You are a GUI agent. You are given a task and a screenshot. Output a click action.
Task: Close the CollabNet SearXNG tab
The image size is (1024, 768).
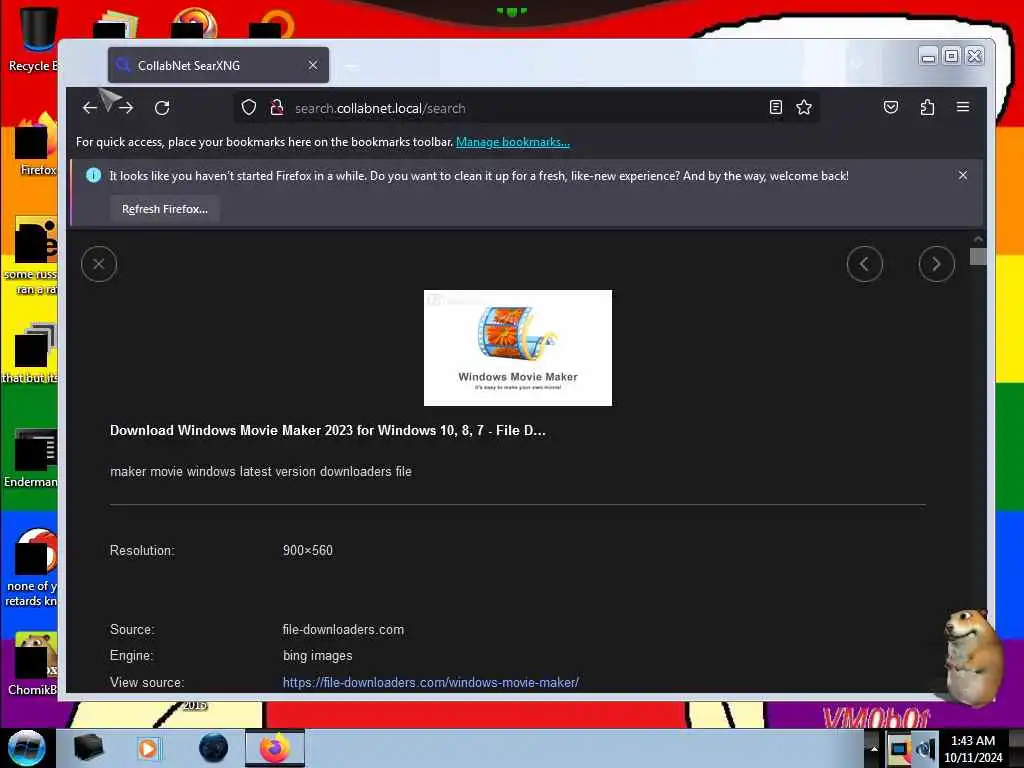(x=313, y=65)
